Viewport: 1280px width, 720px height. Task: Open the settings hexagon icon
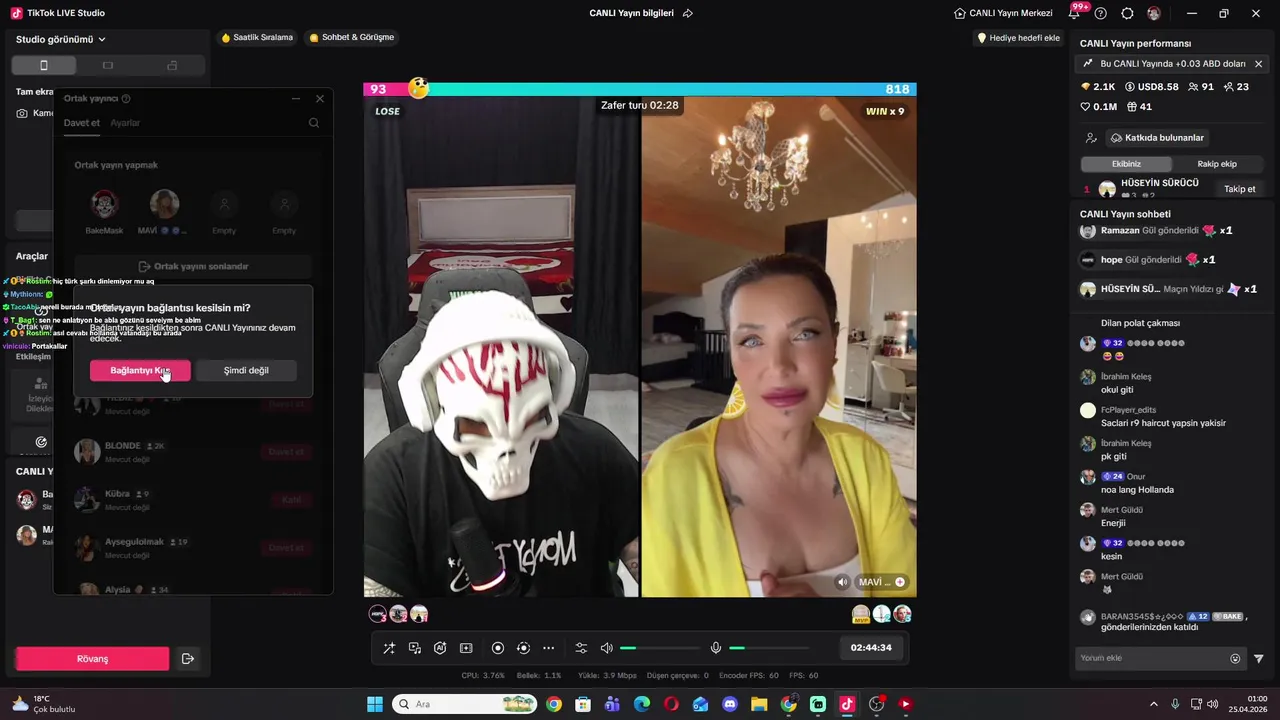pyautogui.click(x=1127, y=13)
